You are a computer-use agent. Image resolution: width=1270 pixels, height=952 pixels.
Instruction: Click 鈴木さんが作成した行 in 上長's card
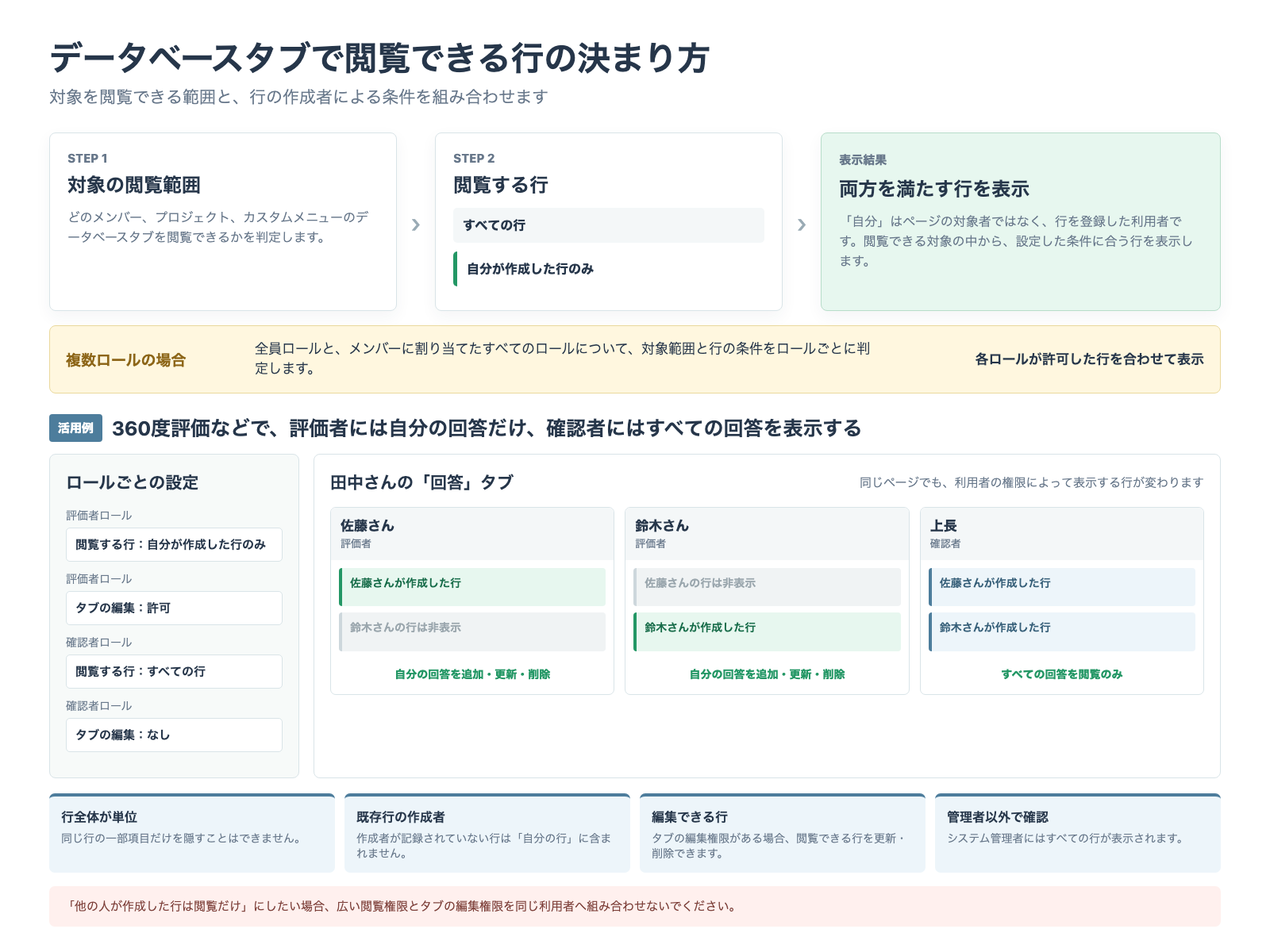(x=1062, y=631)
